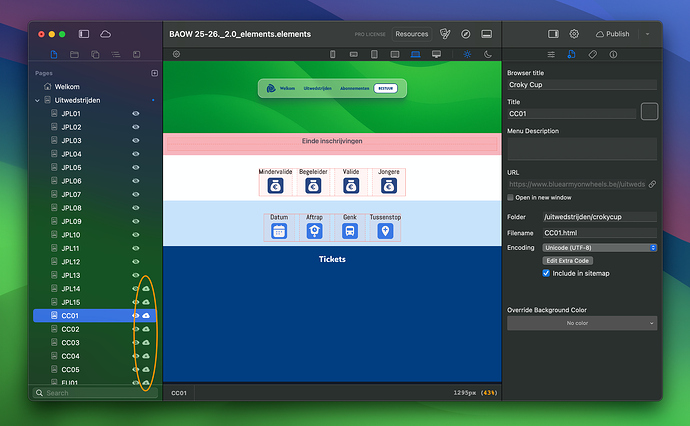Click the compass preview icon

[x=466, y=34]
